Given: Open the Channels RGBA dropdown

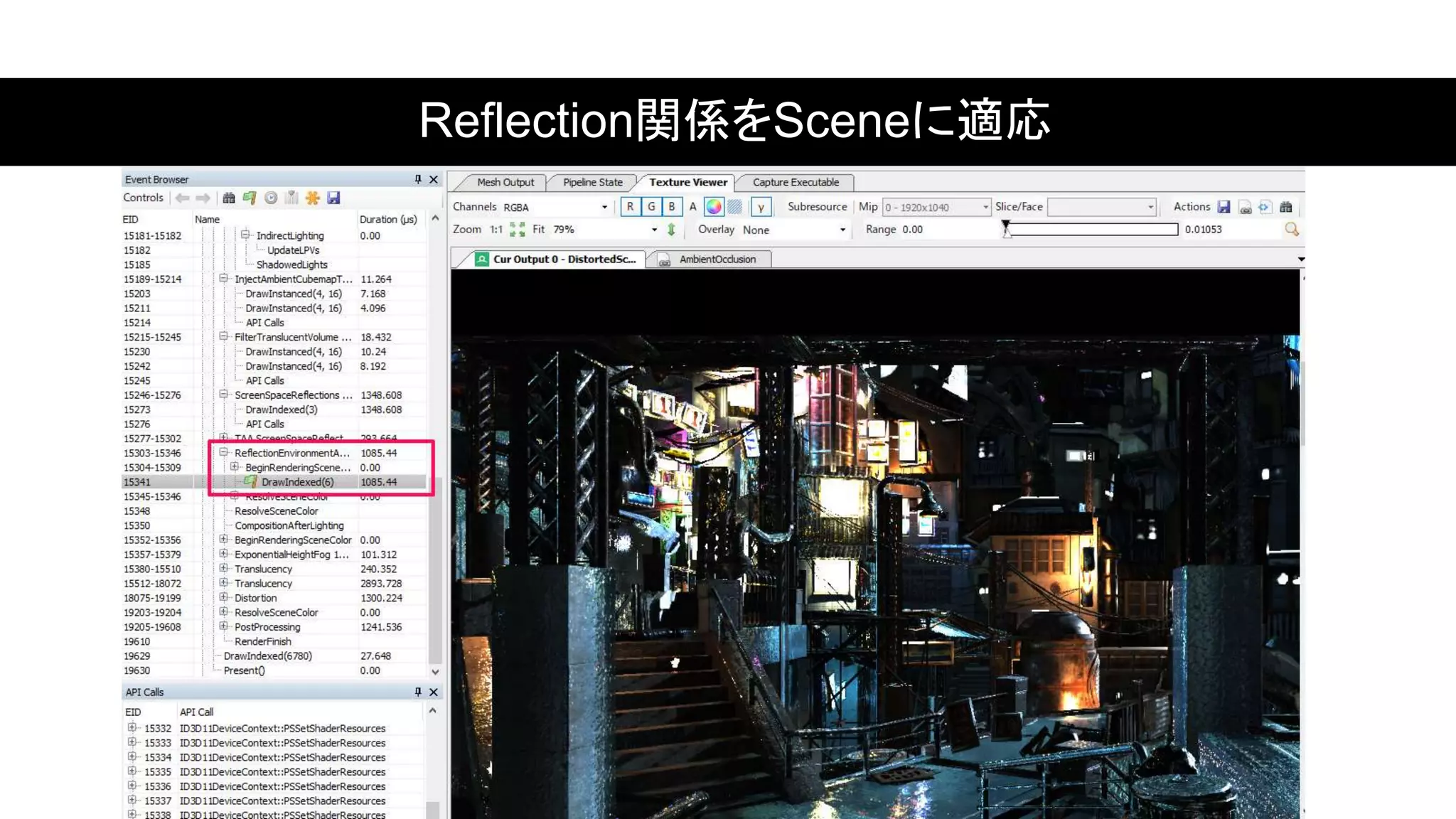Looking at the screenshot, I should [x=556, y=208].
